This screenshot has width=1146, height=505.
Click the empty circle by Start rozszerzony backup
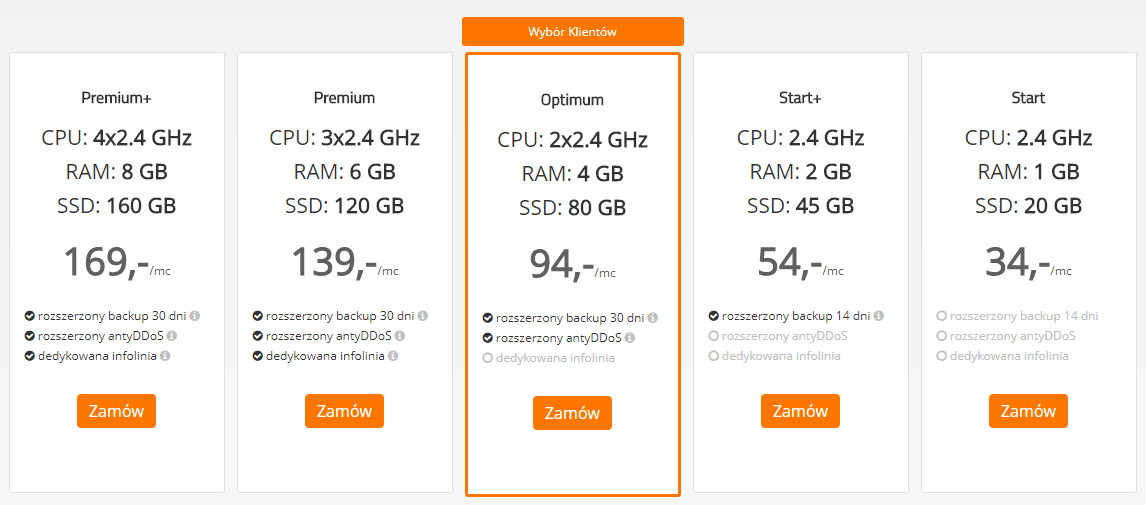point(941,316)
